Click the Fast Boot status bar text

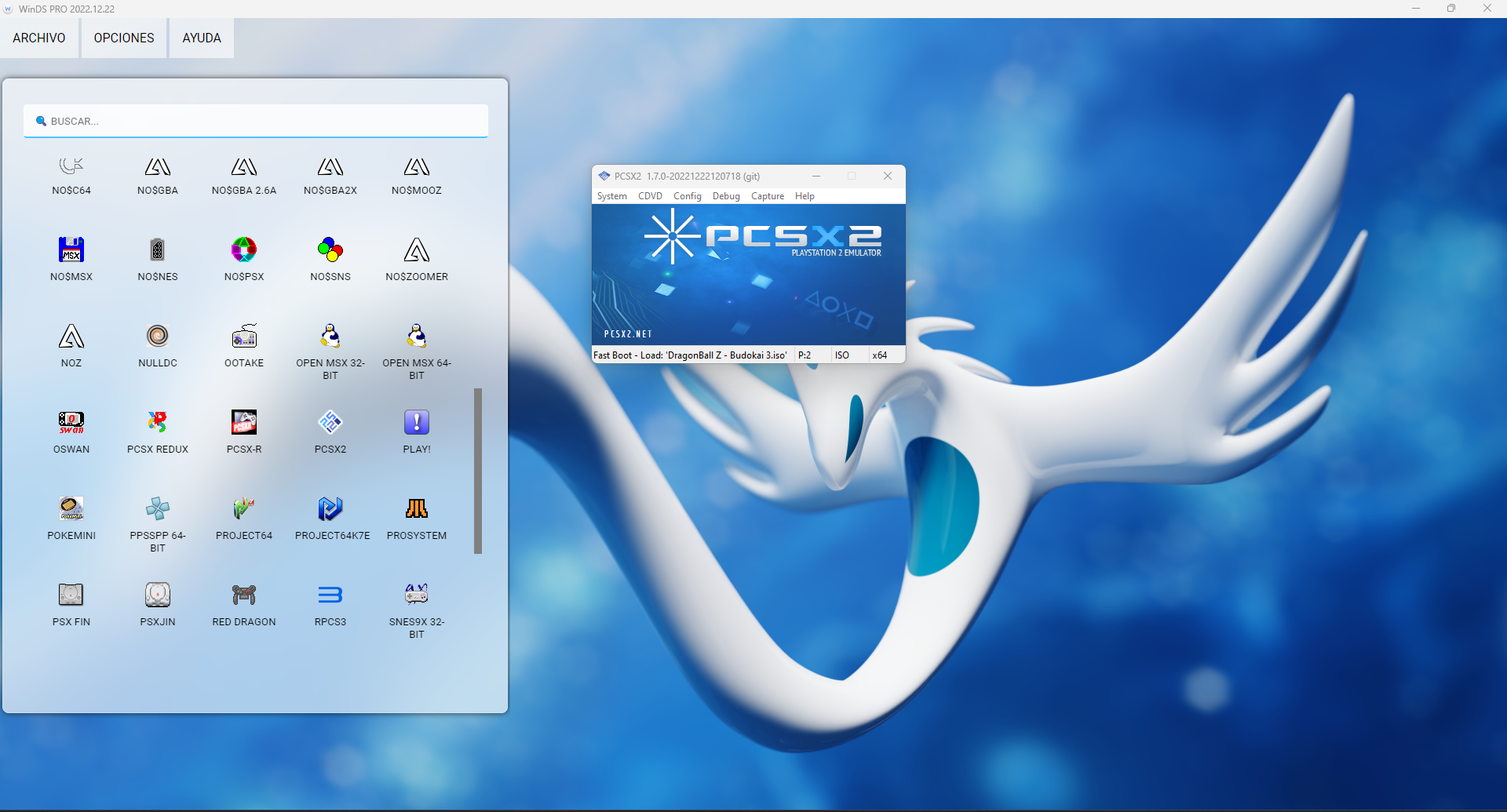690,355
